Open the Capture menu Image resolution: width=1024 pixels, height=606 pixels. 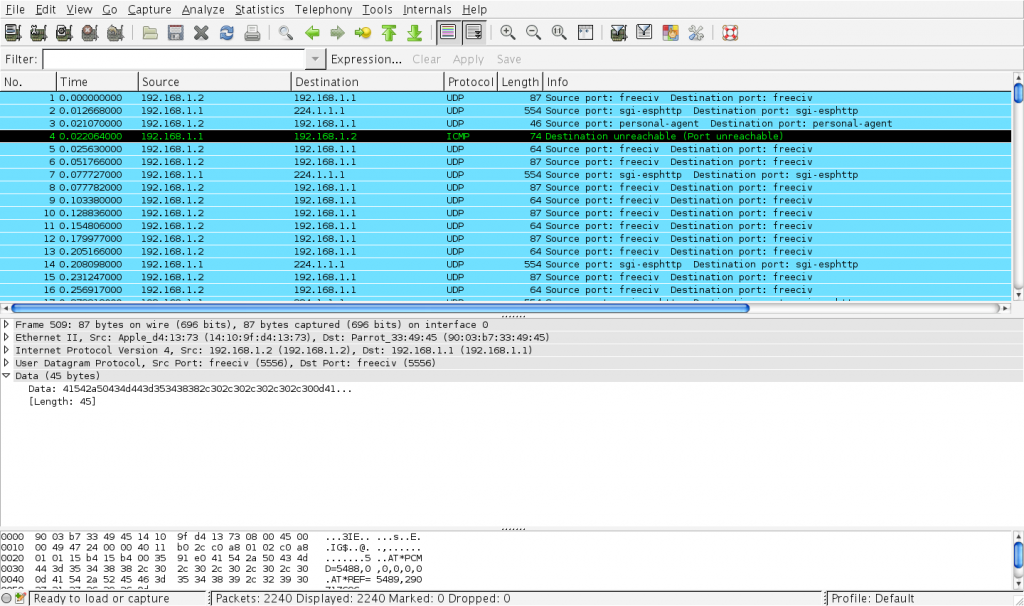[x=150, y=10]
